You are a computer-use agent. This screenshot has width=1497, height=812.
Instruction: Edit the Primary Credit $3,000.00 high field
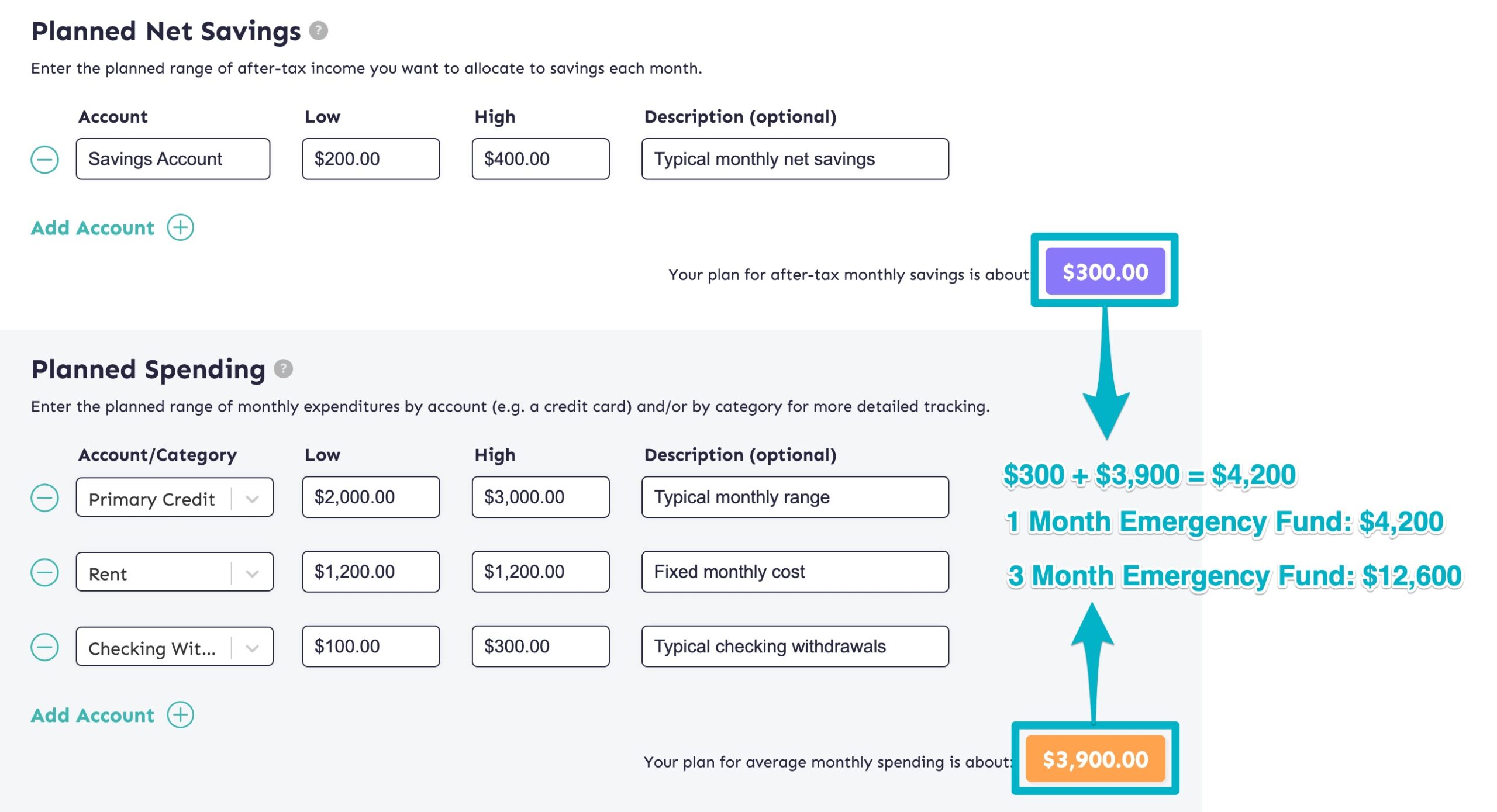tap(540, 497)
